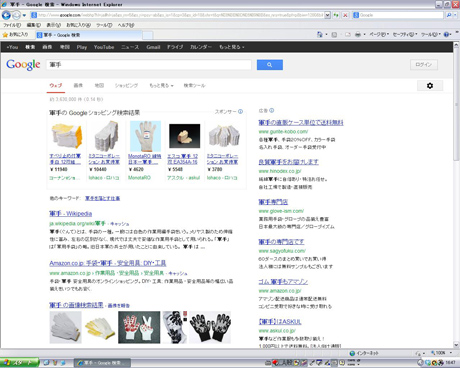This screenshot has width=460, height=368.
Task: Open the black patterned gloves image result
Action: pos(210,327)
